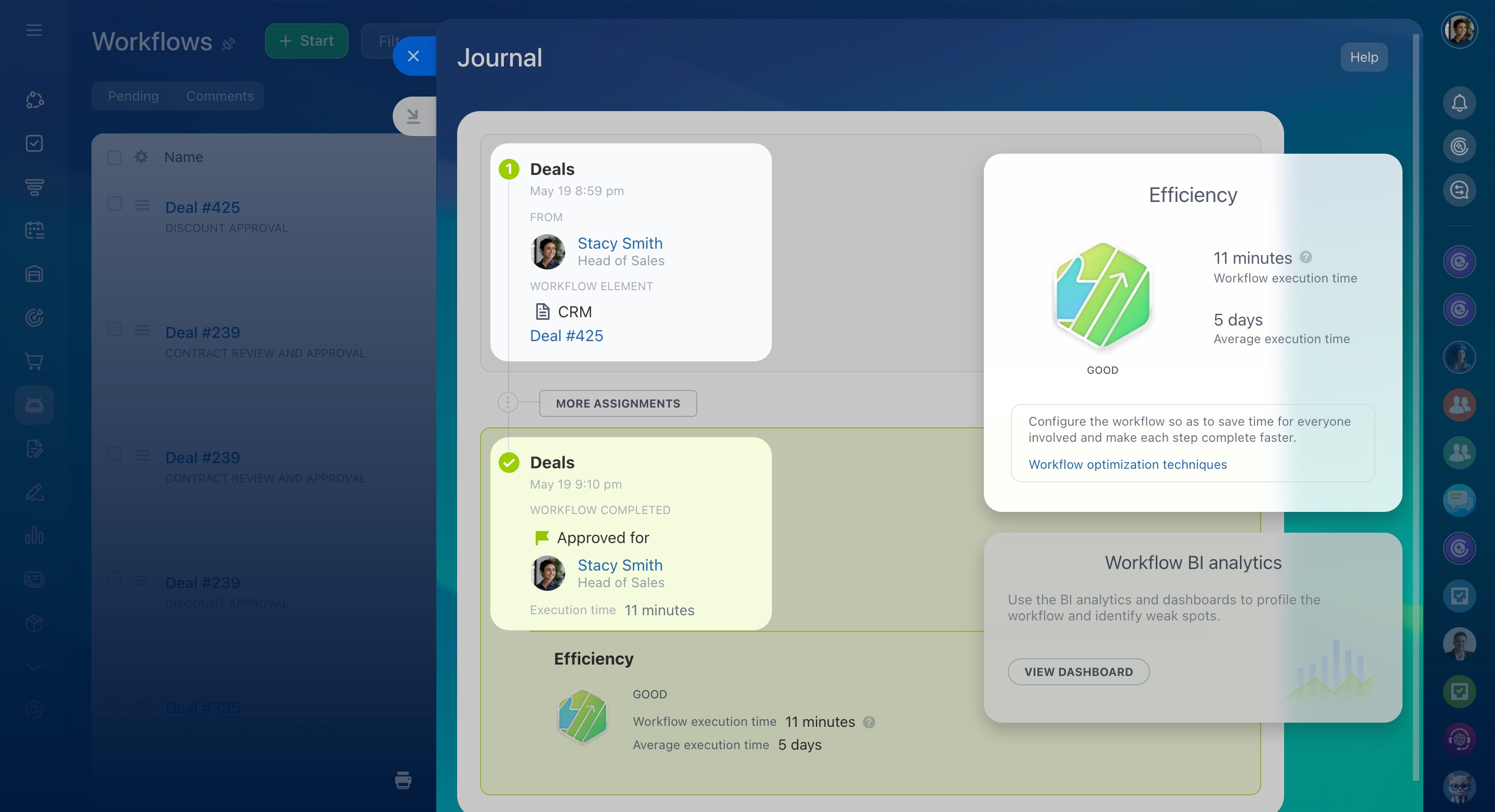Click the help question mark near 11 minutes
This screenshot has height=812, width=1495.
pos(1306,257)
